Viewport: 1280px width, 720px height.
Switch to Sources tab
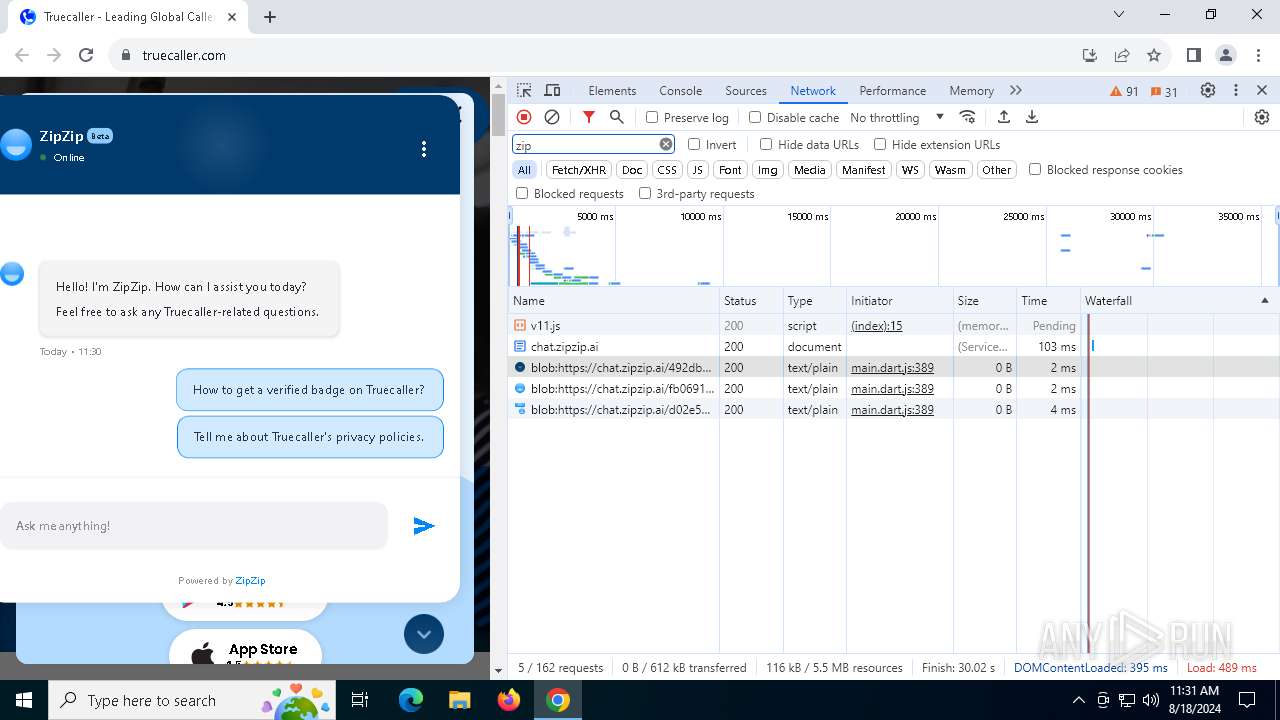pyautogui.click(x=746, y=90)
